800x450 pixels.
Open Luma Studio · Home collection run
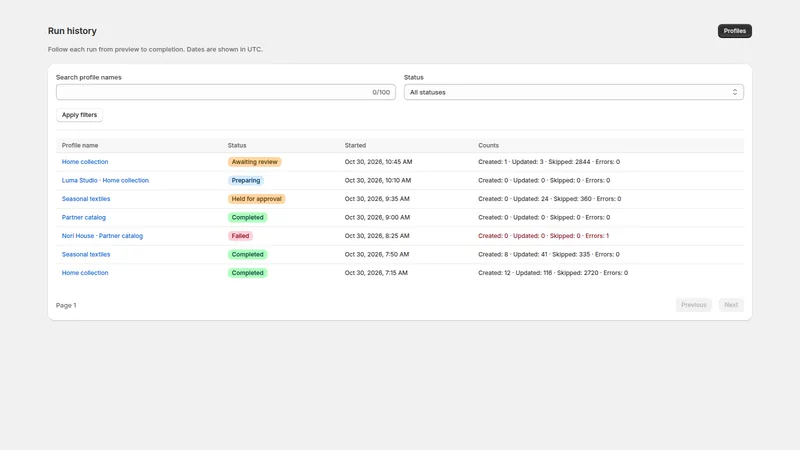pyautogui.click(x=105, y=180)
